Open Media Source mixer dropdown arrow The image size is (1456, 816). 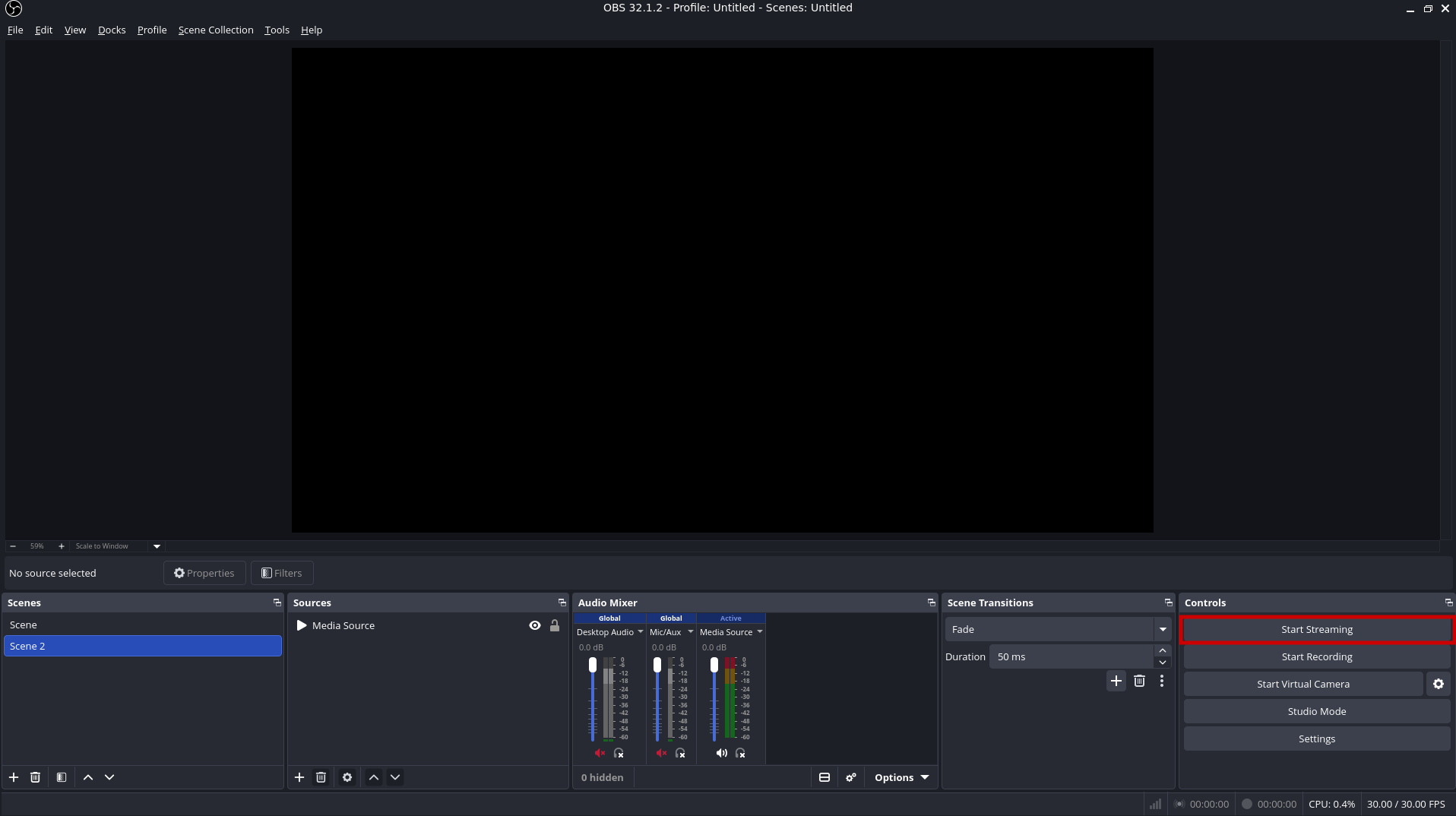tap(759, 632)
